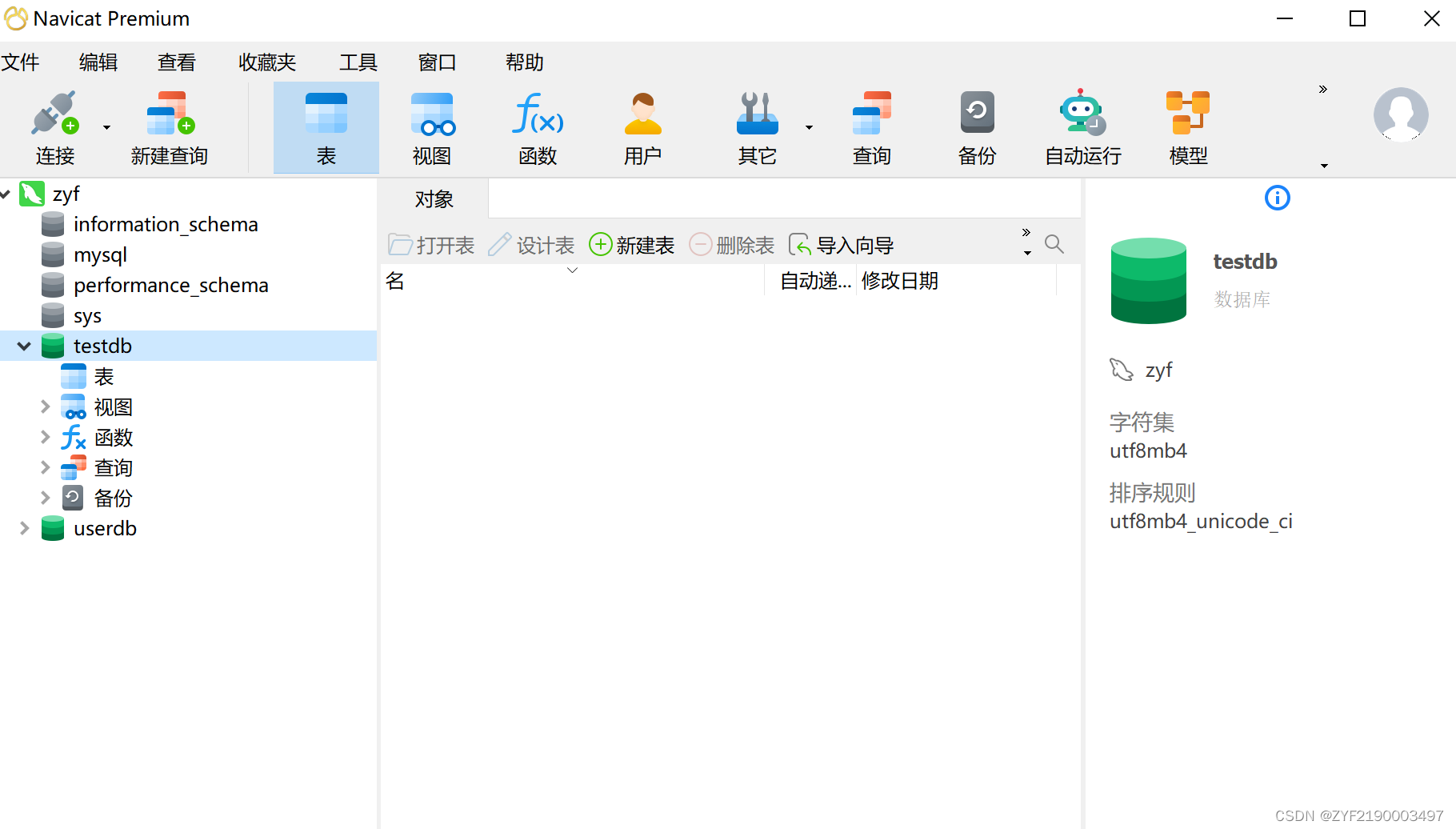This screenshot has width=1456, height=829.
Task: Select the 备份 tree icon
Action: [x=73, y=498]
